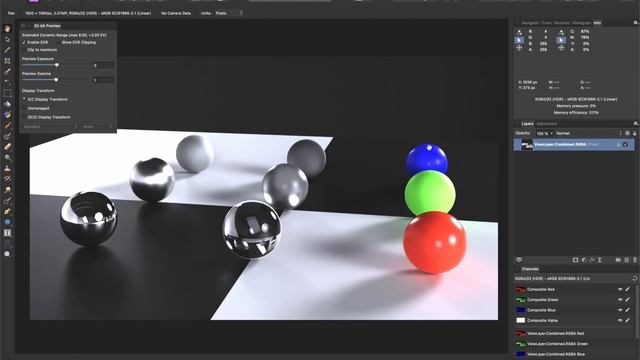Image resolution: width=640 pixels, height=360 pixels.
Task: Open the OCIO None view dropdown
Action: [97, 127]
